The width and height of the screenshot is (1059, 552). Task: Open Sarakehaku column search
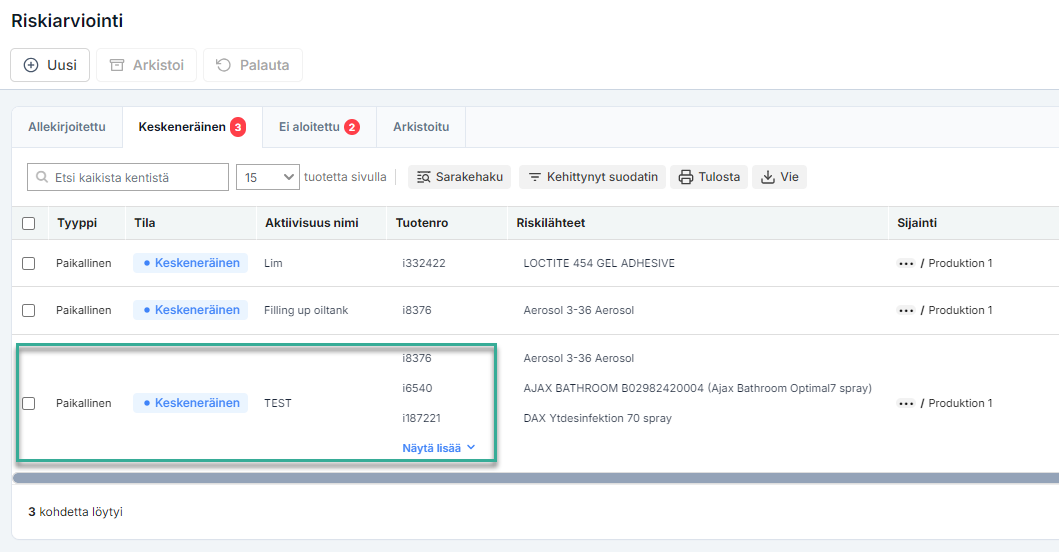point(459,177)
